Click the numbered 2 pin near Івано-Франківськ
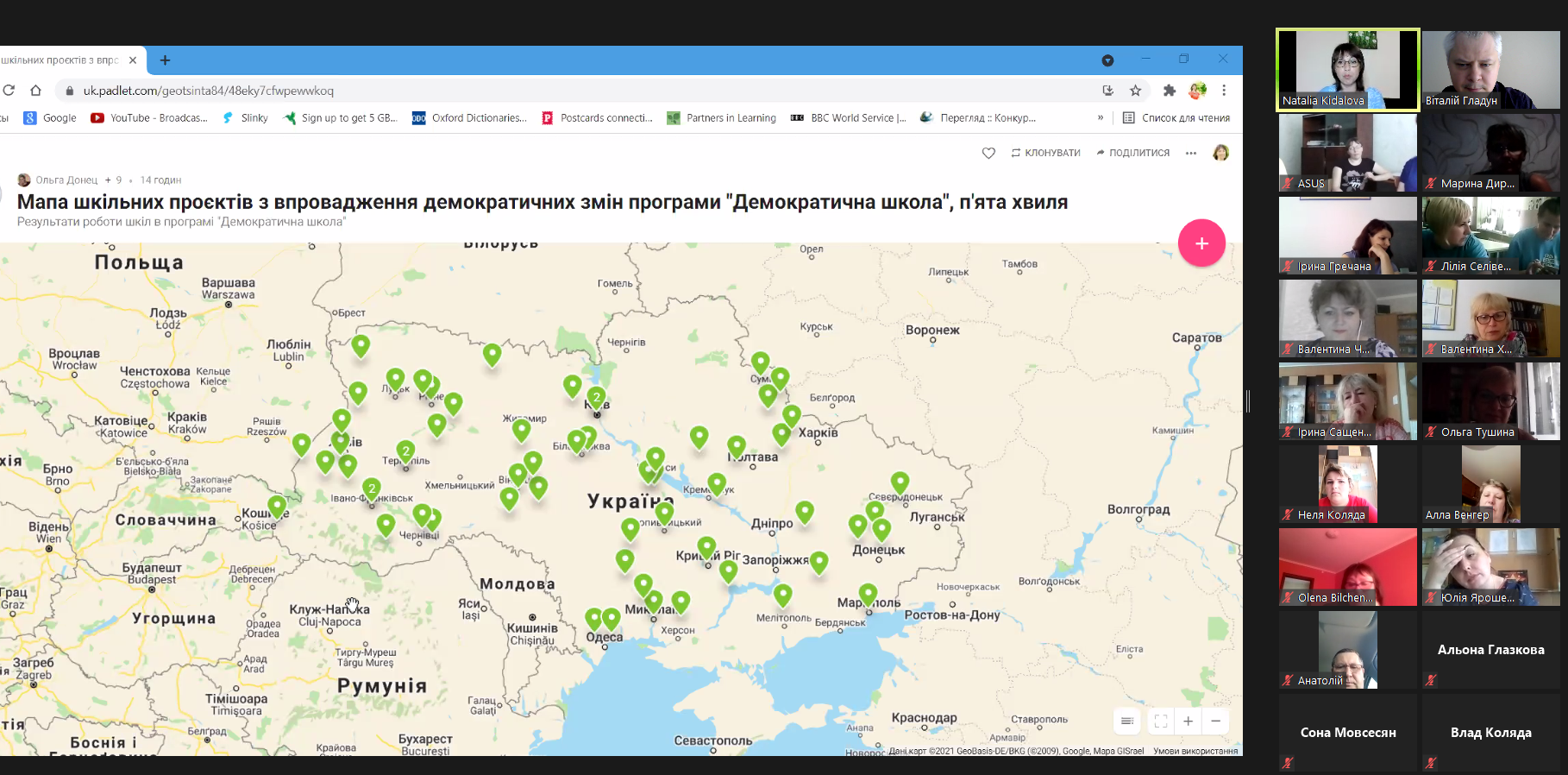The image size is (1568, 775). (371, 490)
